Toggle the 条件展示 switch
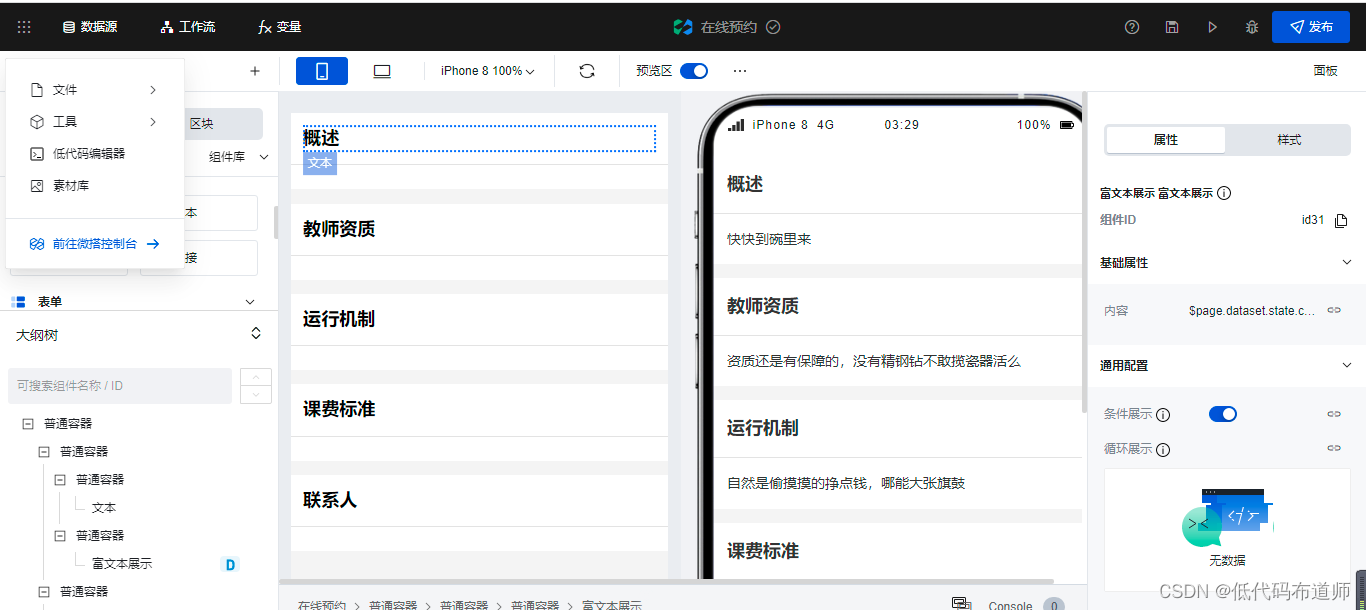This screenshot has height=610, width=1366. (x=1223, y=414)
